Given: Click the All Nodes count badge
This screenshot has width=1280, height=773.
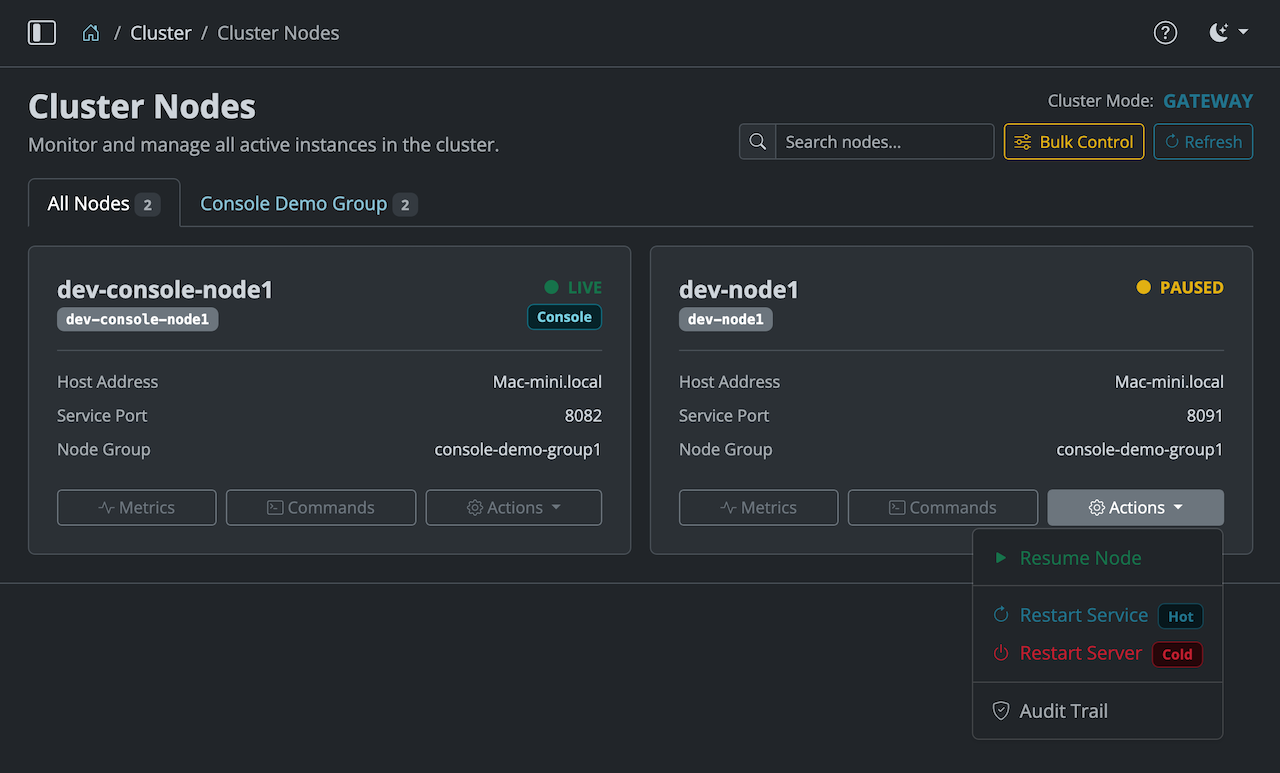Looking at the screenshot, I should click(147, 205).
